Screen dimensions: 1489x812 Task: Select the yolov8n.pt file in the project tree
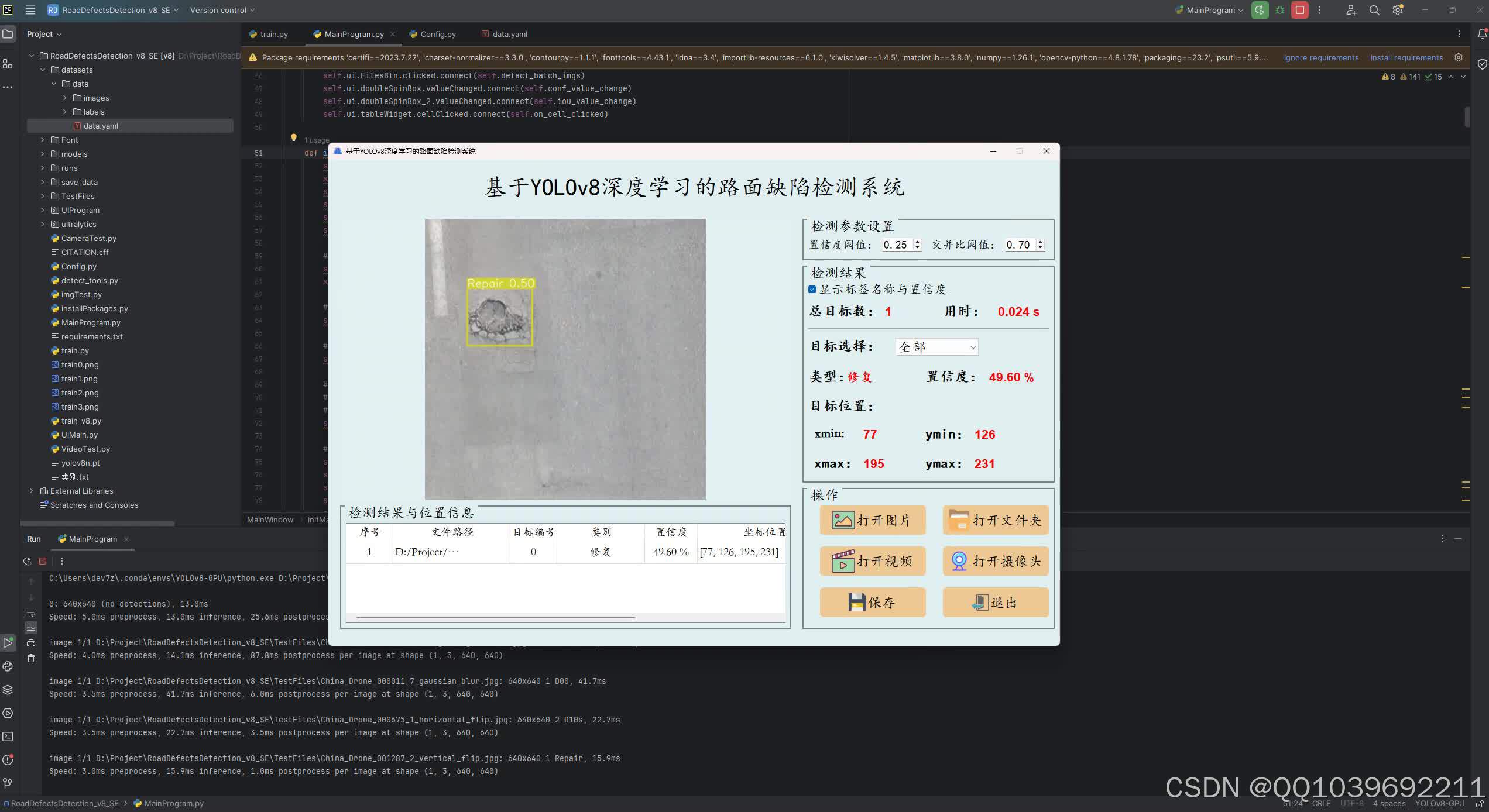tap(80, 463)
